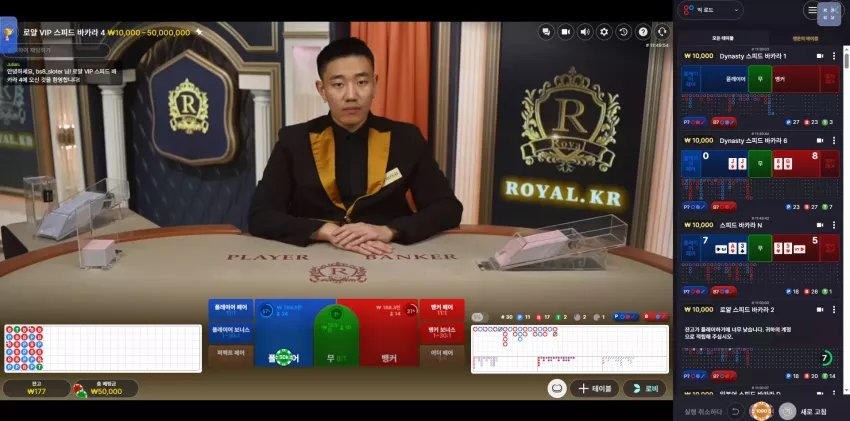Click the fullscreen rotate icon in top toolbar
The image size is (850, 421).
(x=662, y=32)
